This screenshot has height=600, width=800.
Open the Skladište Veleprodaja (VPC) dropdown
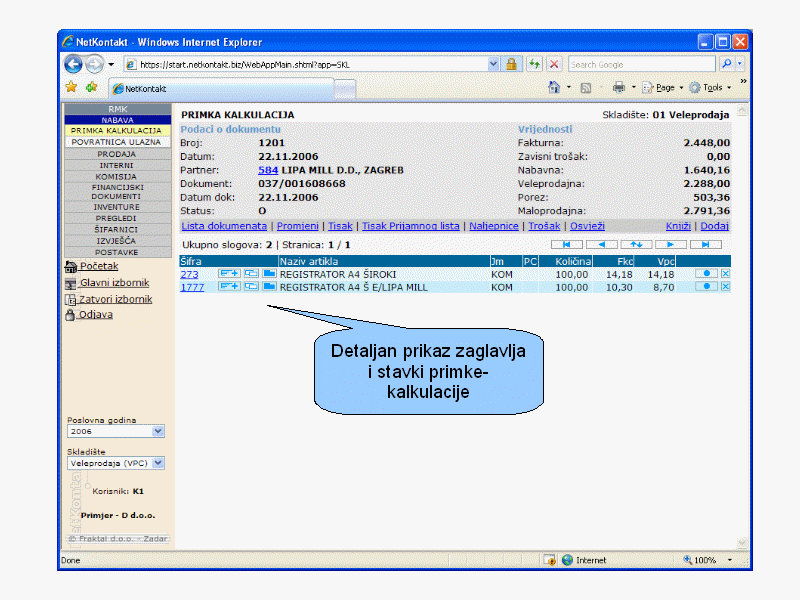click(116, 463)
